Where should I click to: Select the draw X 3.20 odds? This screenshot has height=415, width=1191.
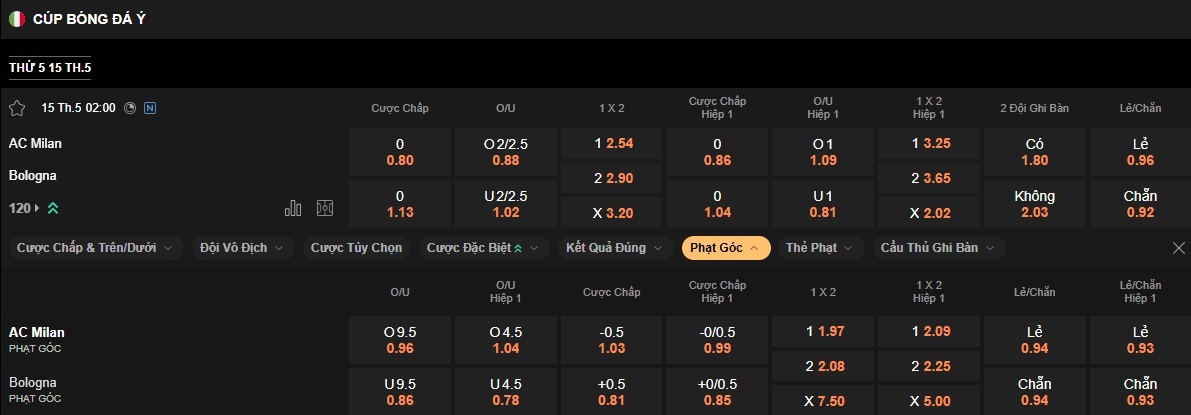point(613,213)
